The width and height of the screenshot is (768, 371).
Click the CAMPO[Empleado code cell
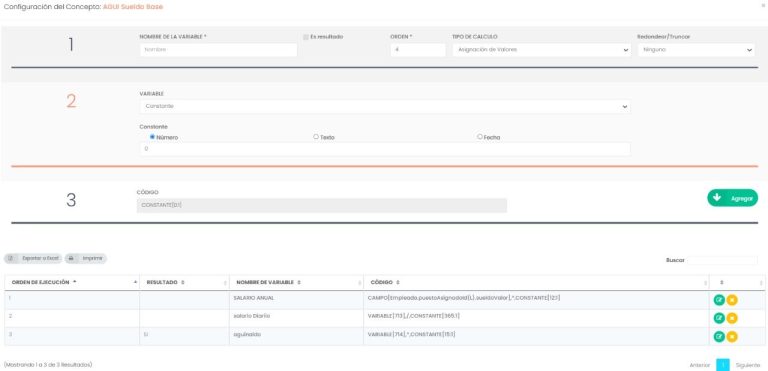tap(536, 300)
